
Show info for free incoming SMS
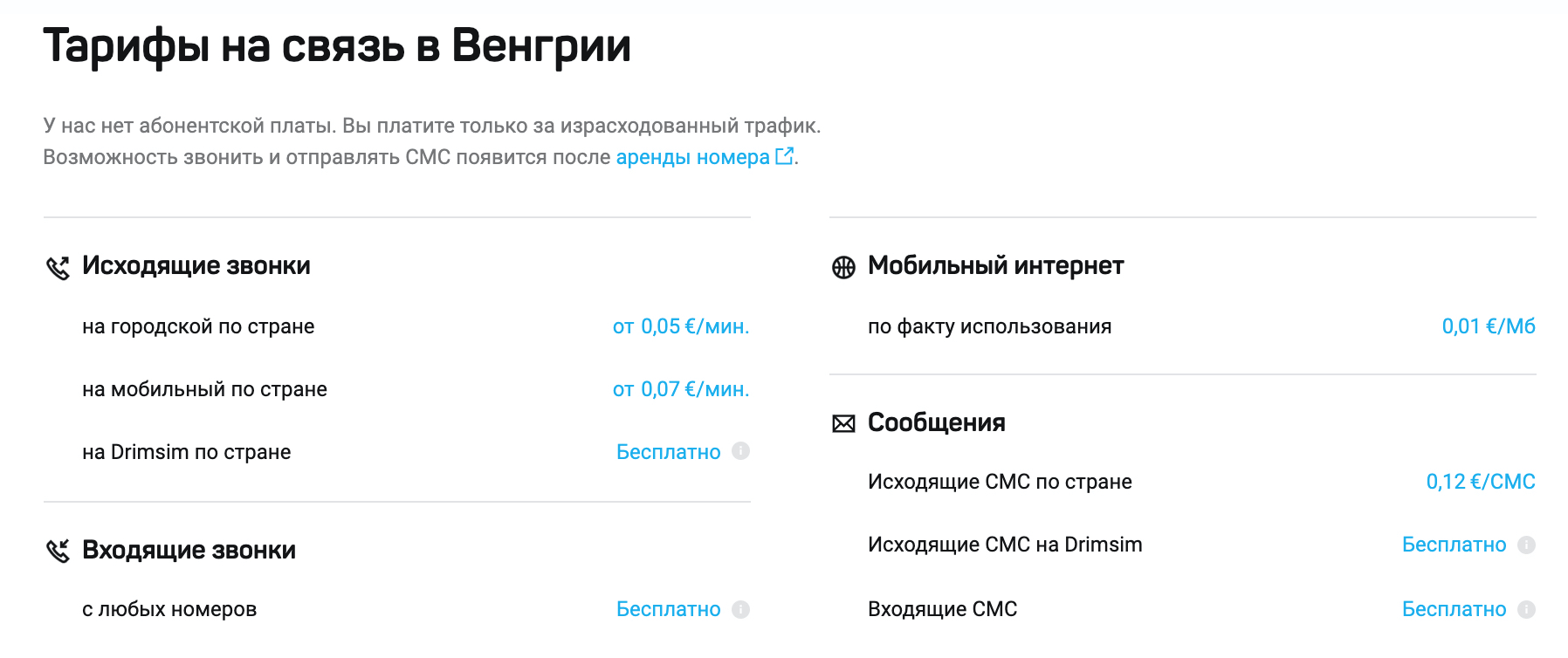pos(1526,609)
